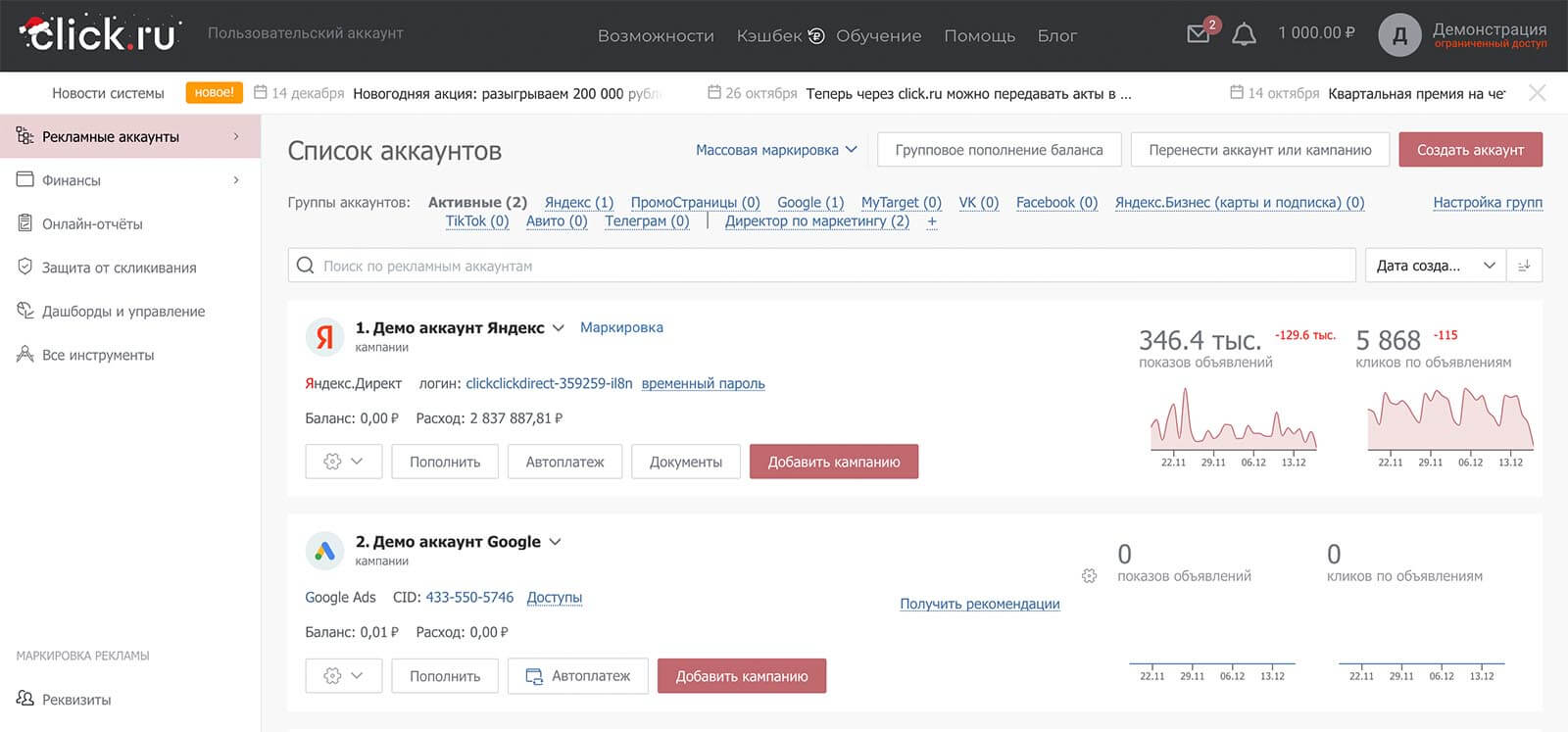Image resolution: width=1568 pixels, height=732 pixels.
Task: Open Google account gear settings dropdown
Action: [x=343, y=675]
